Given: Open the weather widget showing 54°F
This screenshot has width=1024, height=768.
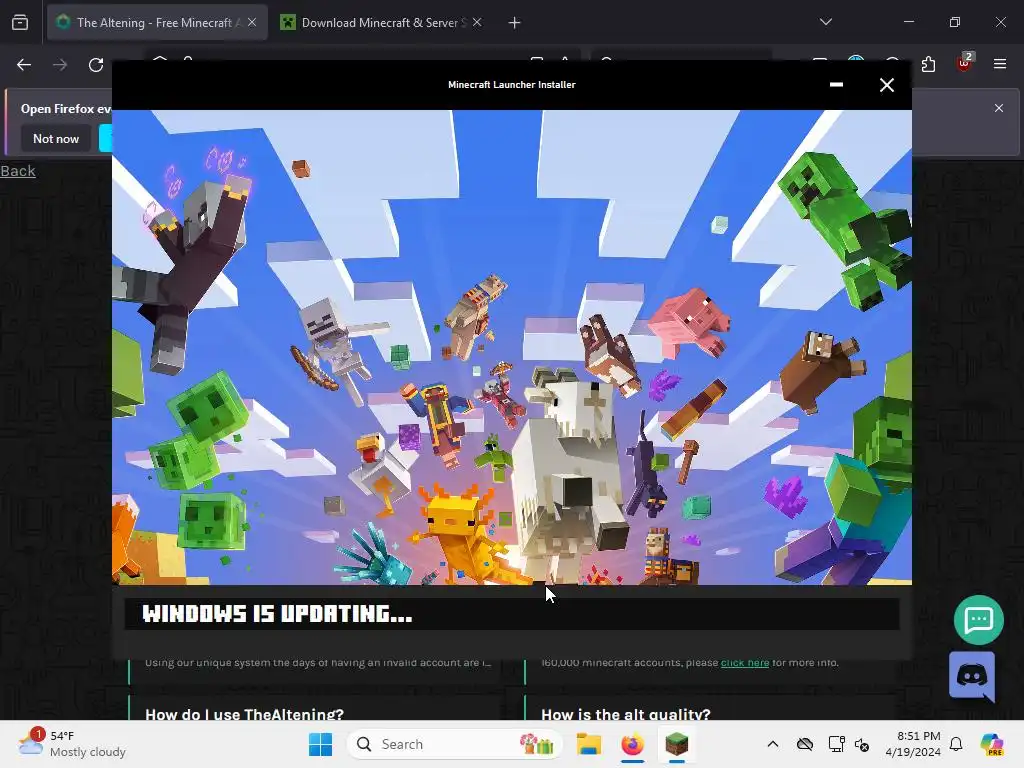Looking at the screenshot, I should (x=72, y=744).
